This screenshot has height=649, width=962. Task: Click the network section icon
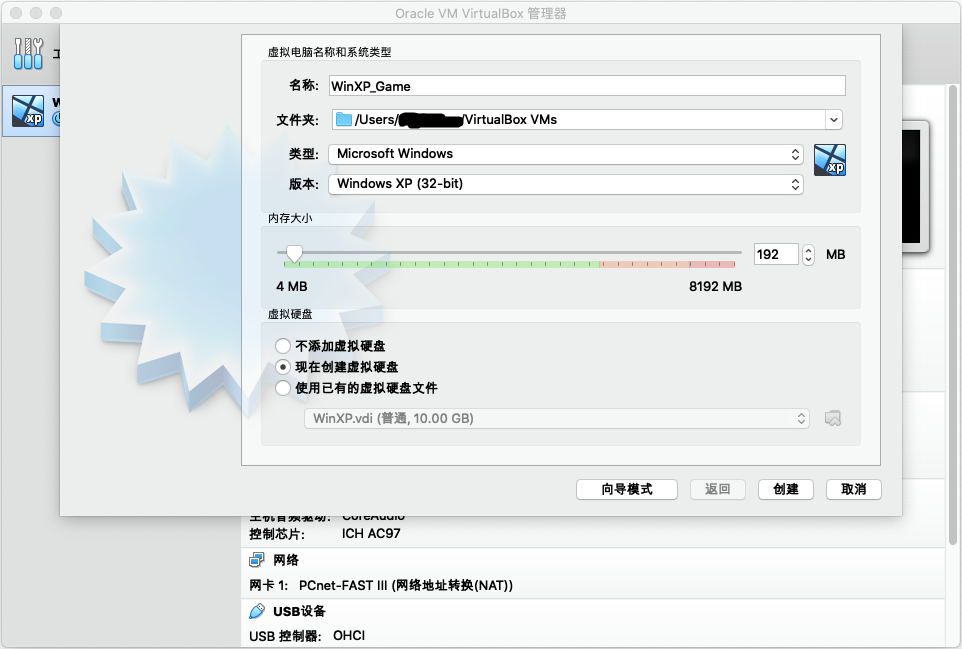coord(256,560)
